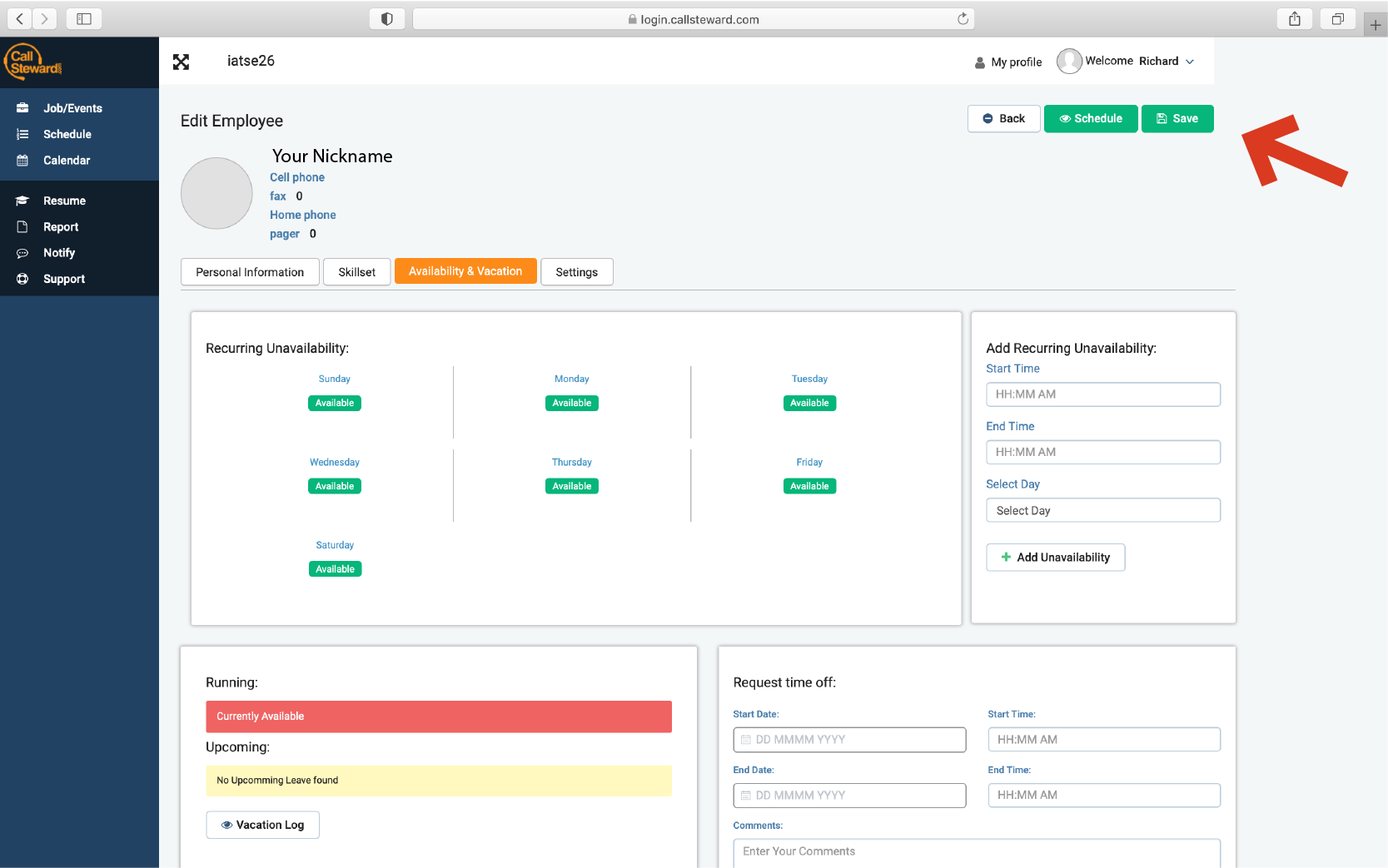The width and height of the screenshot is (1388, 868).
Task: Expand the Welcome Richard user menu
Action: pos(1130,62)
